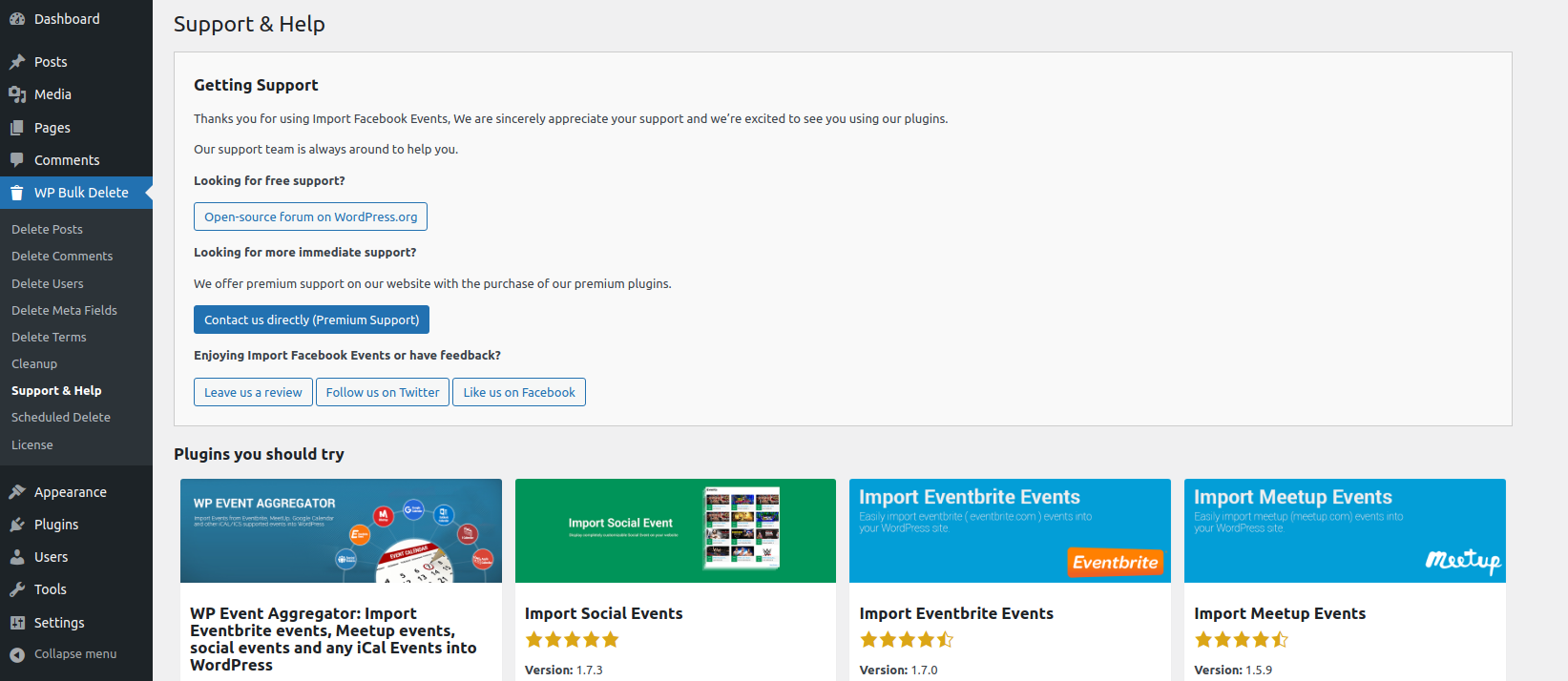Click the Comments speech bubble icon

pos(17,160)
